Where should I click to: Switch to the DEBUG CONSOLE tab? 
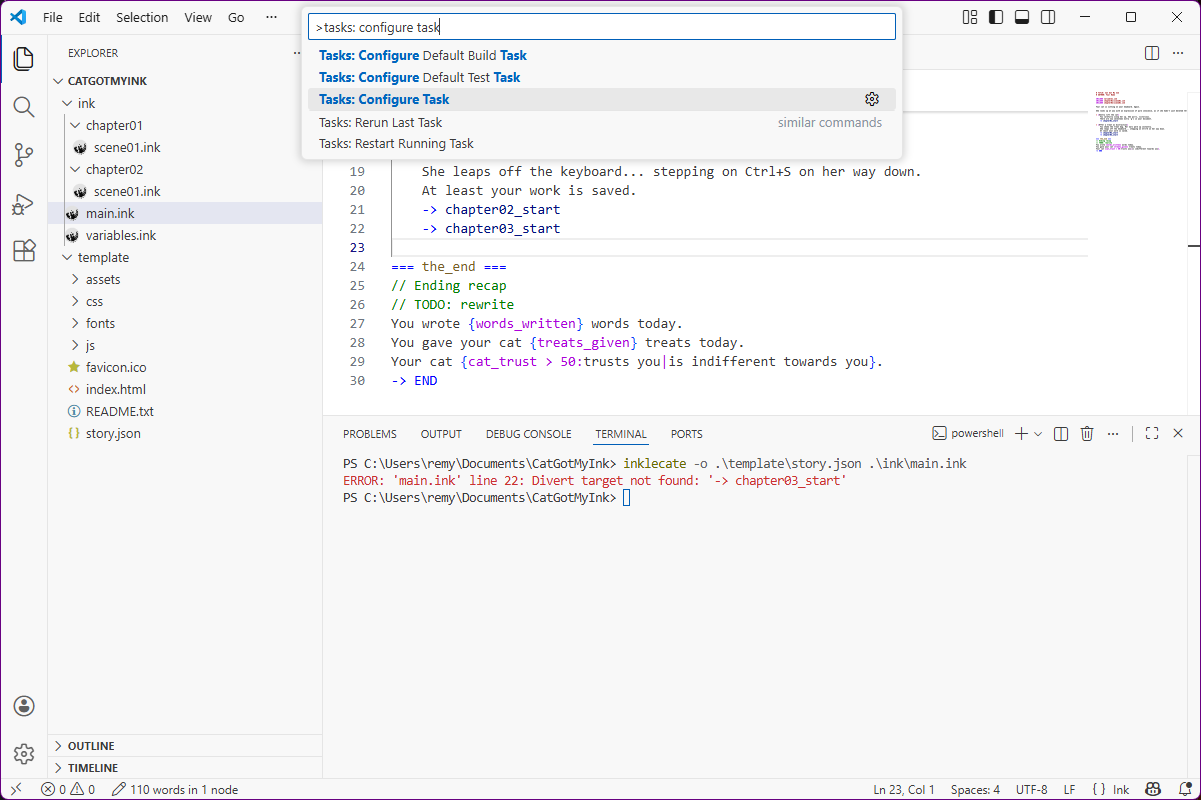click(x=529, y=434)
